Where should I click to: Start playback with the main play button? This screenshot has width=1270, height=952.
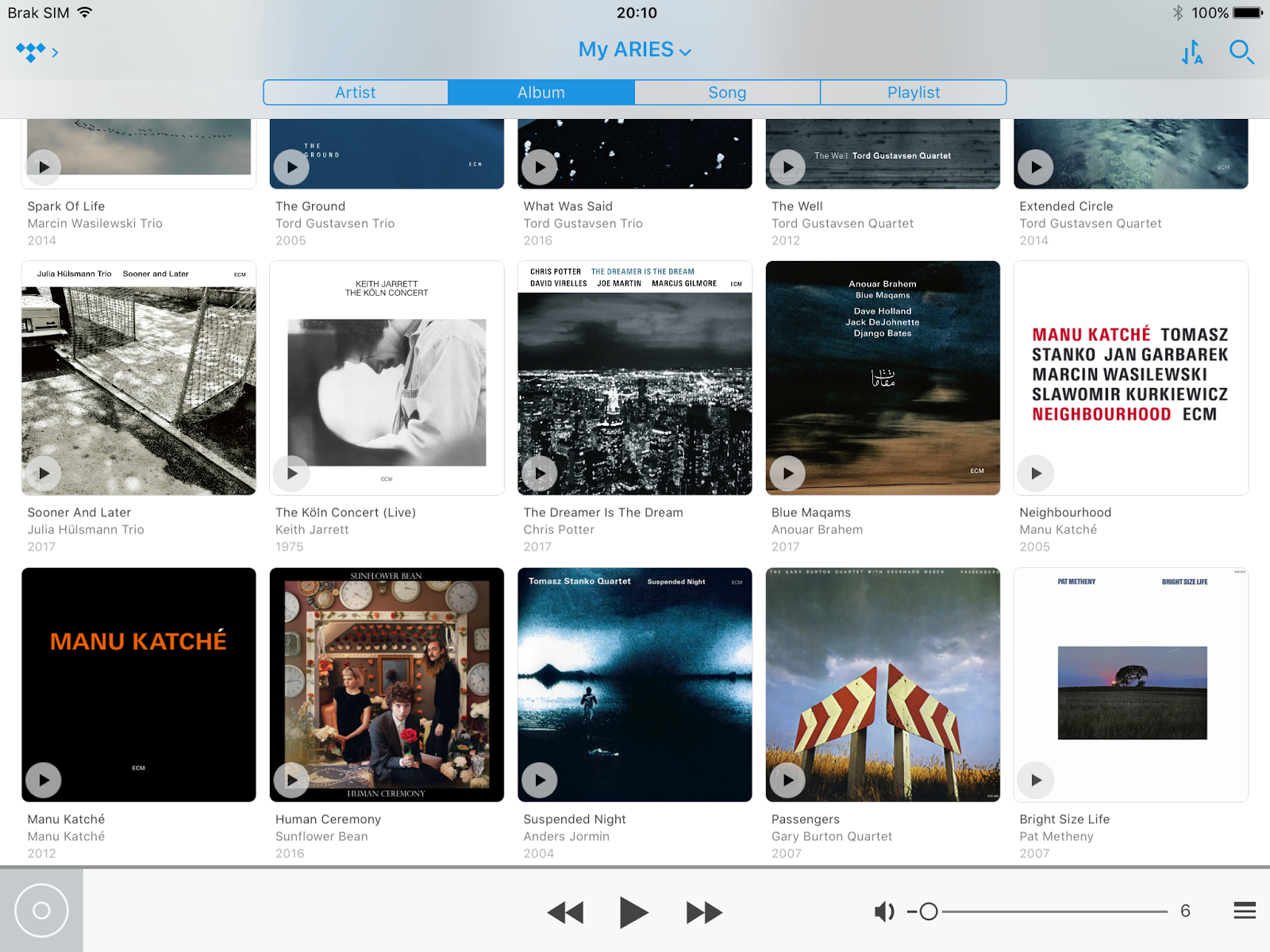[x=633, y=912]
